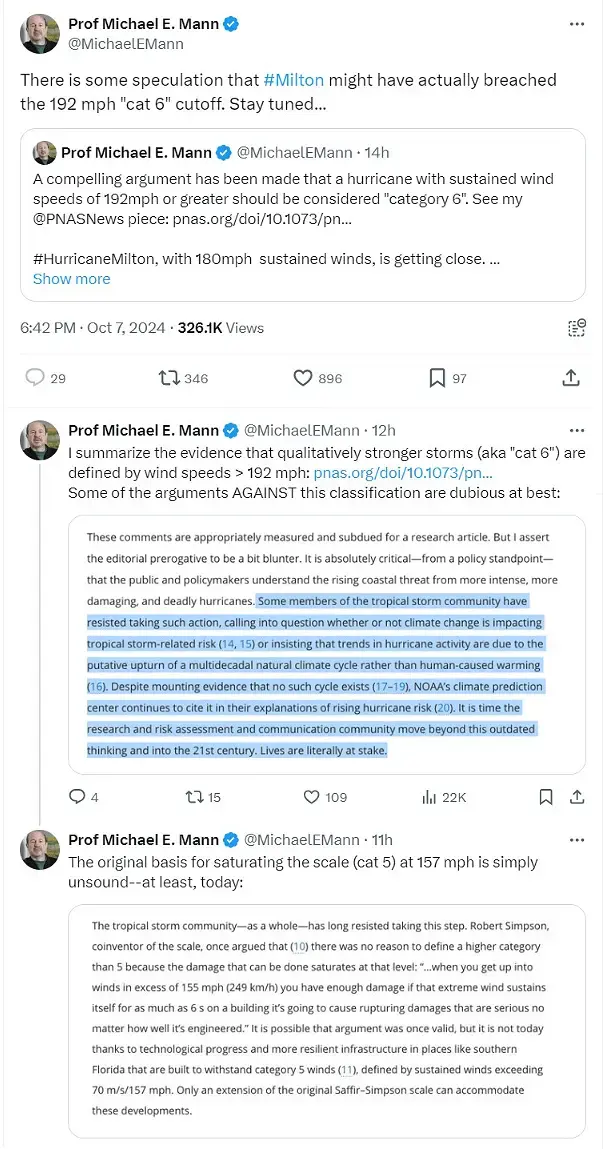Viewport: 603px width, 1149px height.
Task: Click the reply icon showing 29 replies
Action: [35, 378]
